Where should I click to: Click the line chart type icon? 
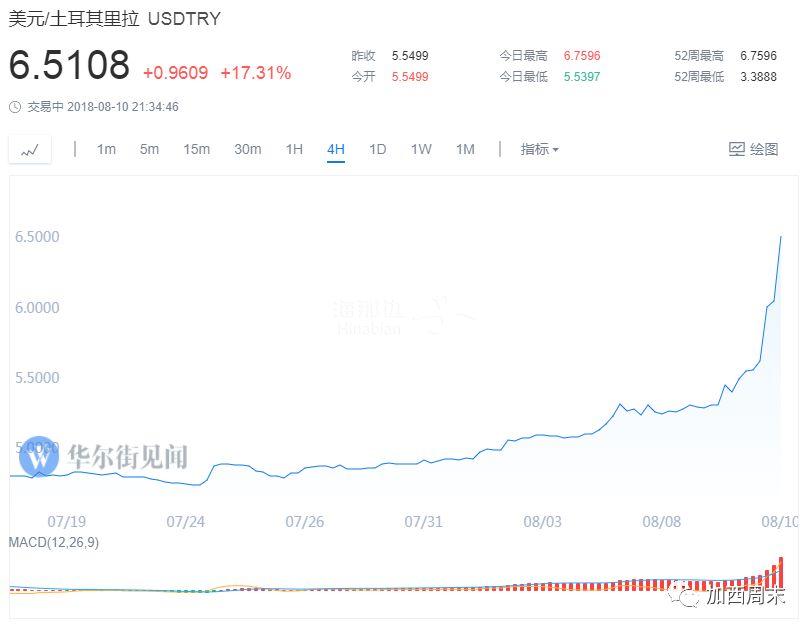(x=30, y=150)
